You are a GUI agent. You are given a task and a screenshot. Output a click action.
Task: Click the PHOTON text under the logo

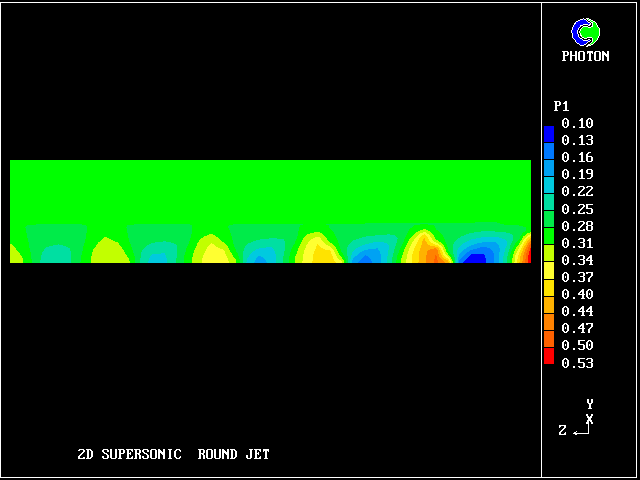[x=585, y=57]
